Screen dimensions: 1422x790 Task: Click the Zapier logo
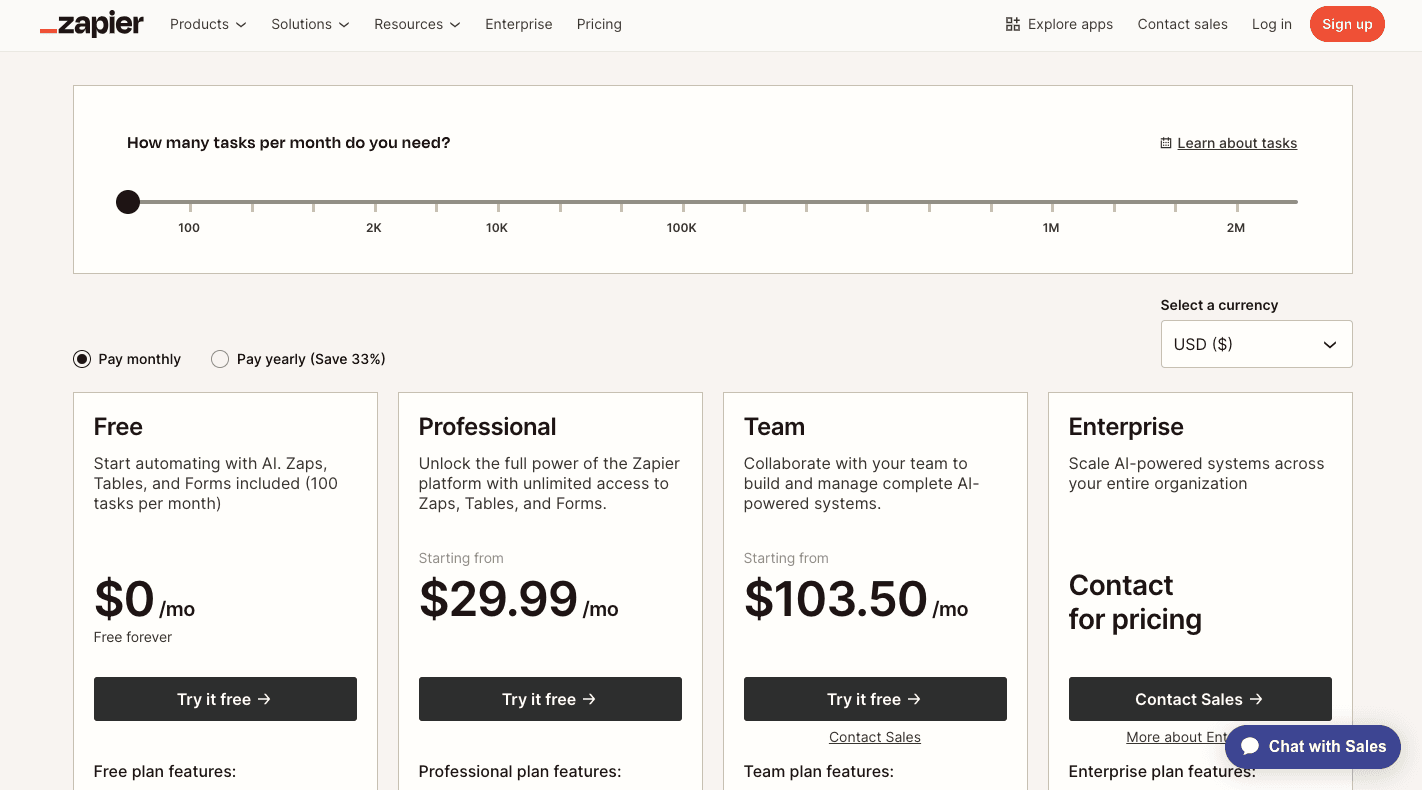click(x=91, y=24)
